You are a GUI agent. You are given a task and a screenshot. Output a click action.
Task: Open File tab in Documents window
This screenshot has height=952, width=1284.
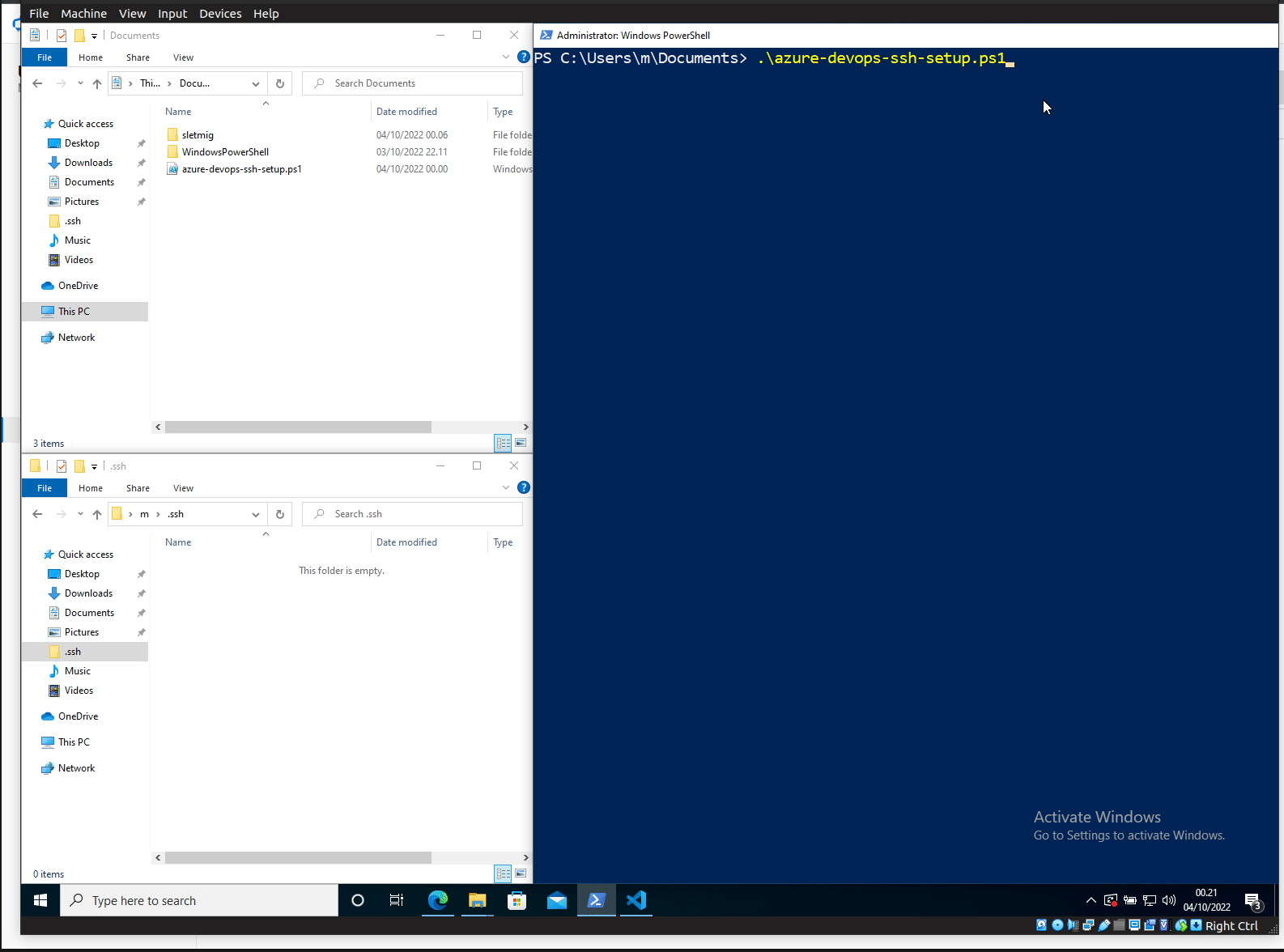point(45,57)
